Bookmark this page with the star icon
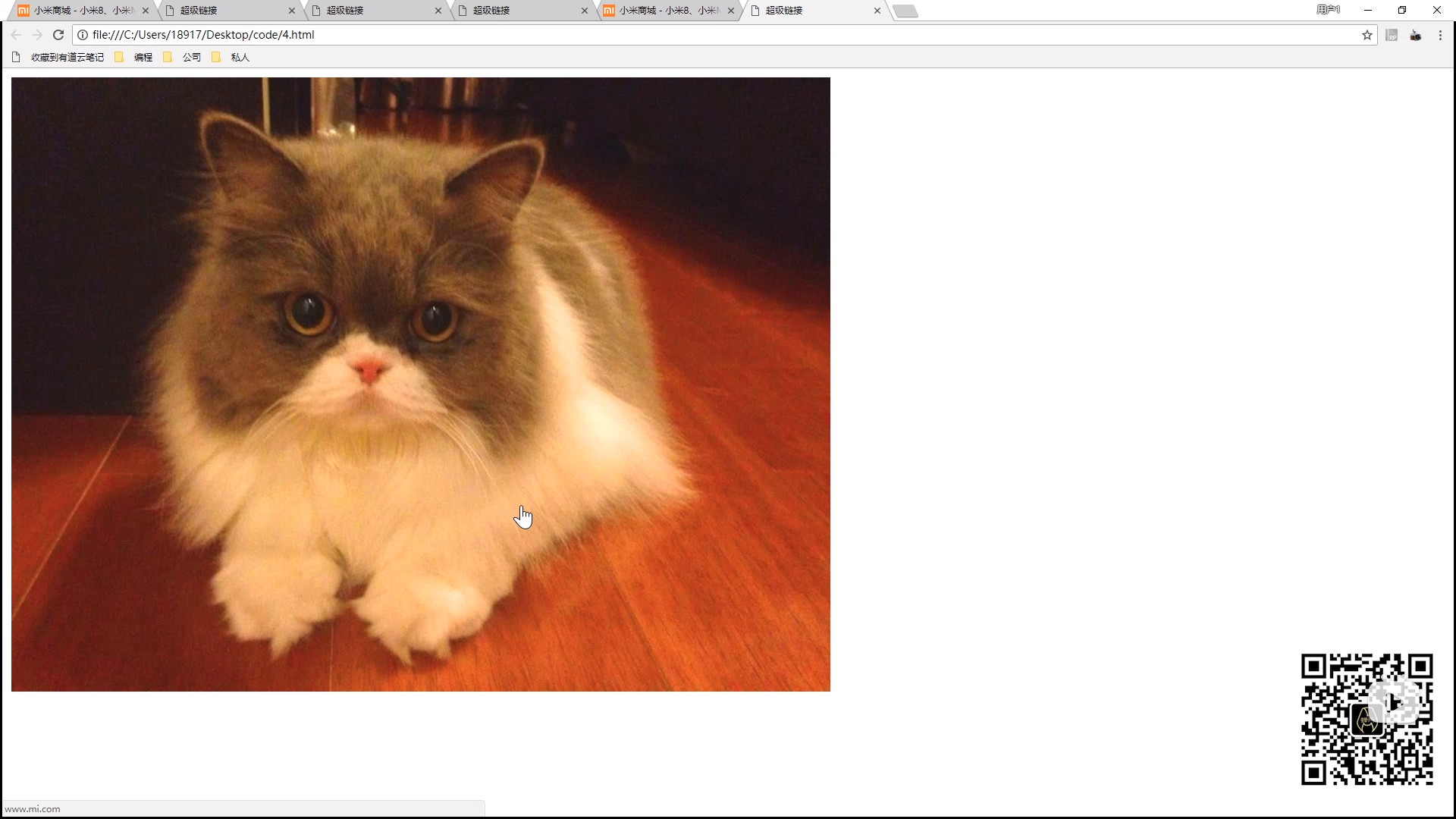 pos(1367,35)
